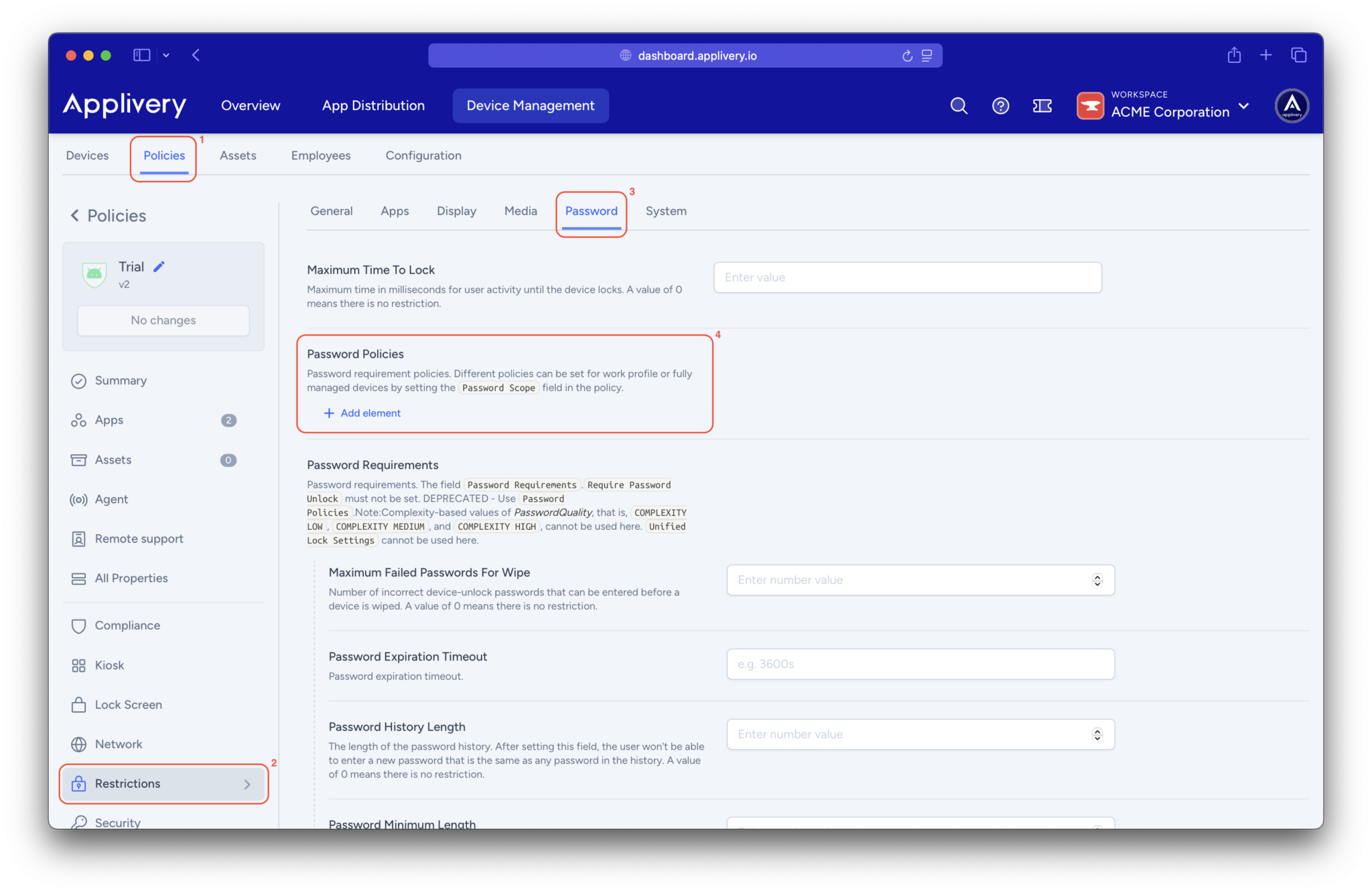Open Kiosk from the sidebar
Image resolution: width=1372 pixels, height=893 pixels.
click(x=109, y=665)
